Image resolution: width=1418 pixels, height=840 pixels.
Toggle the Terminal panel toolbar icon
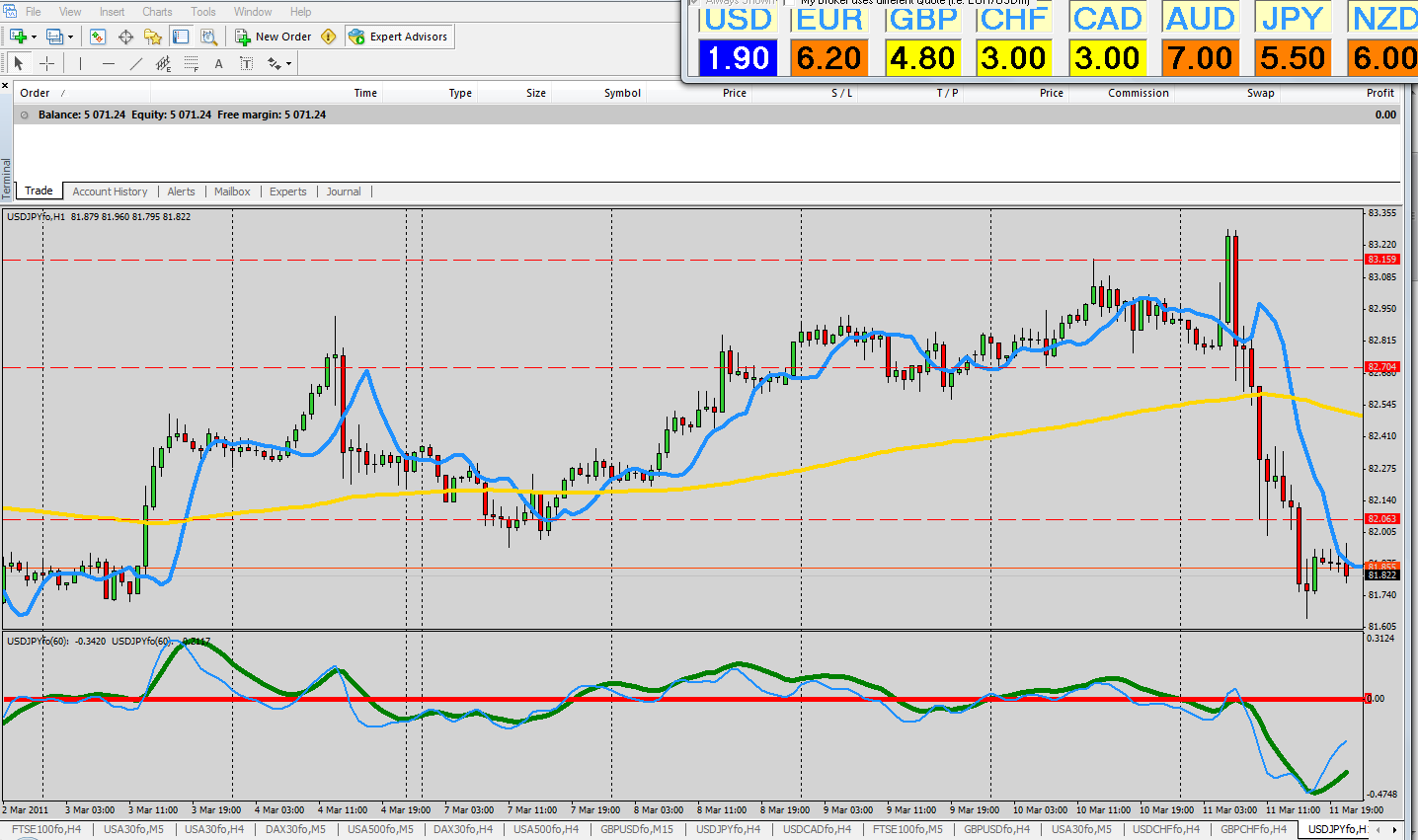[181, 37]
